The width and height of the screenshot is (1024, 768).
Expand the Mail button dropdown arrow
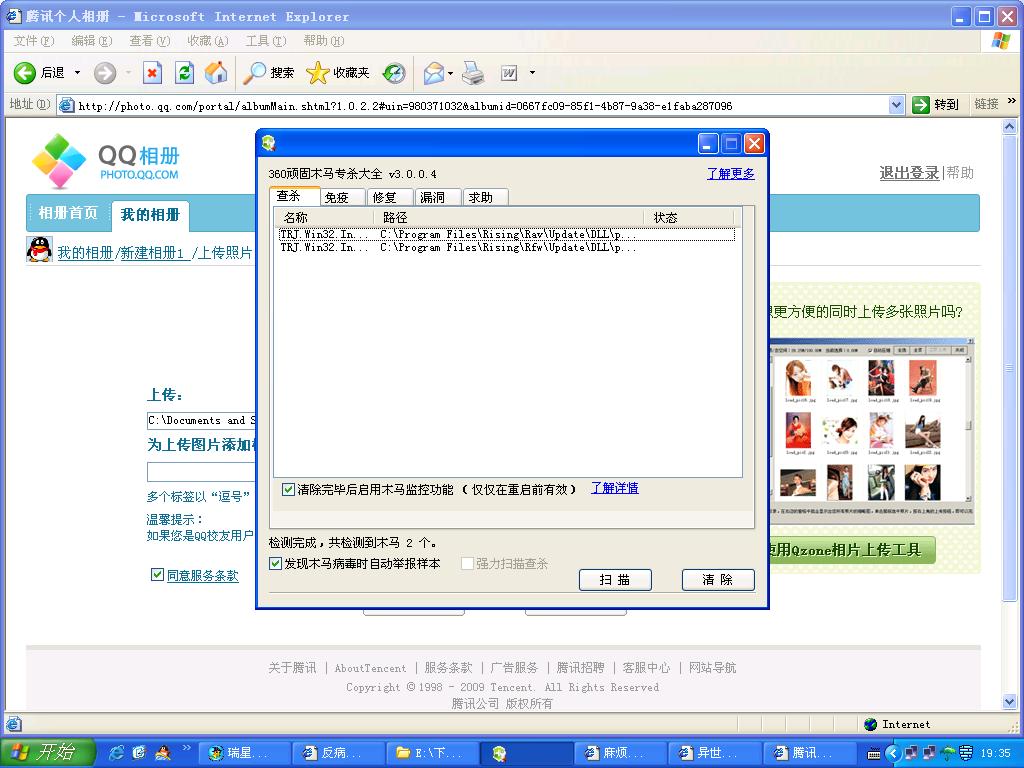pyautogui.click(x=451, y=73)
